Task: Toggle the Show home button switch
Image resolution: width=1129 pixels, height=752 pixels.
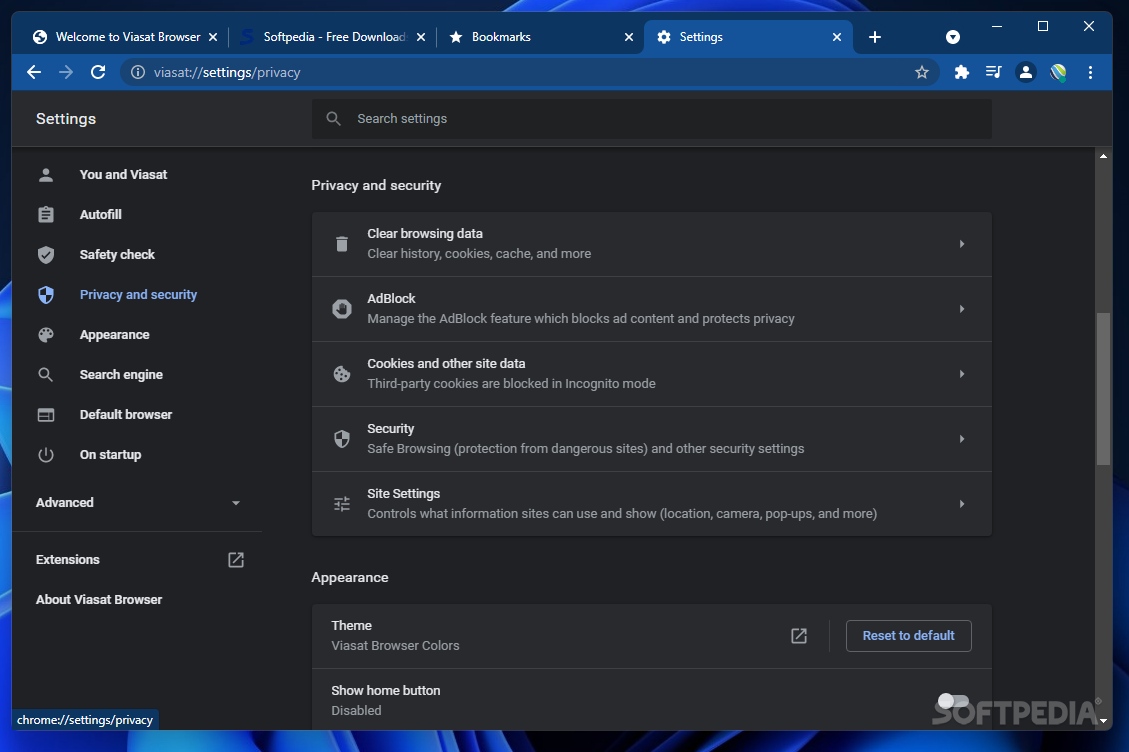Action: point(953,701)
